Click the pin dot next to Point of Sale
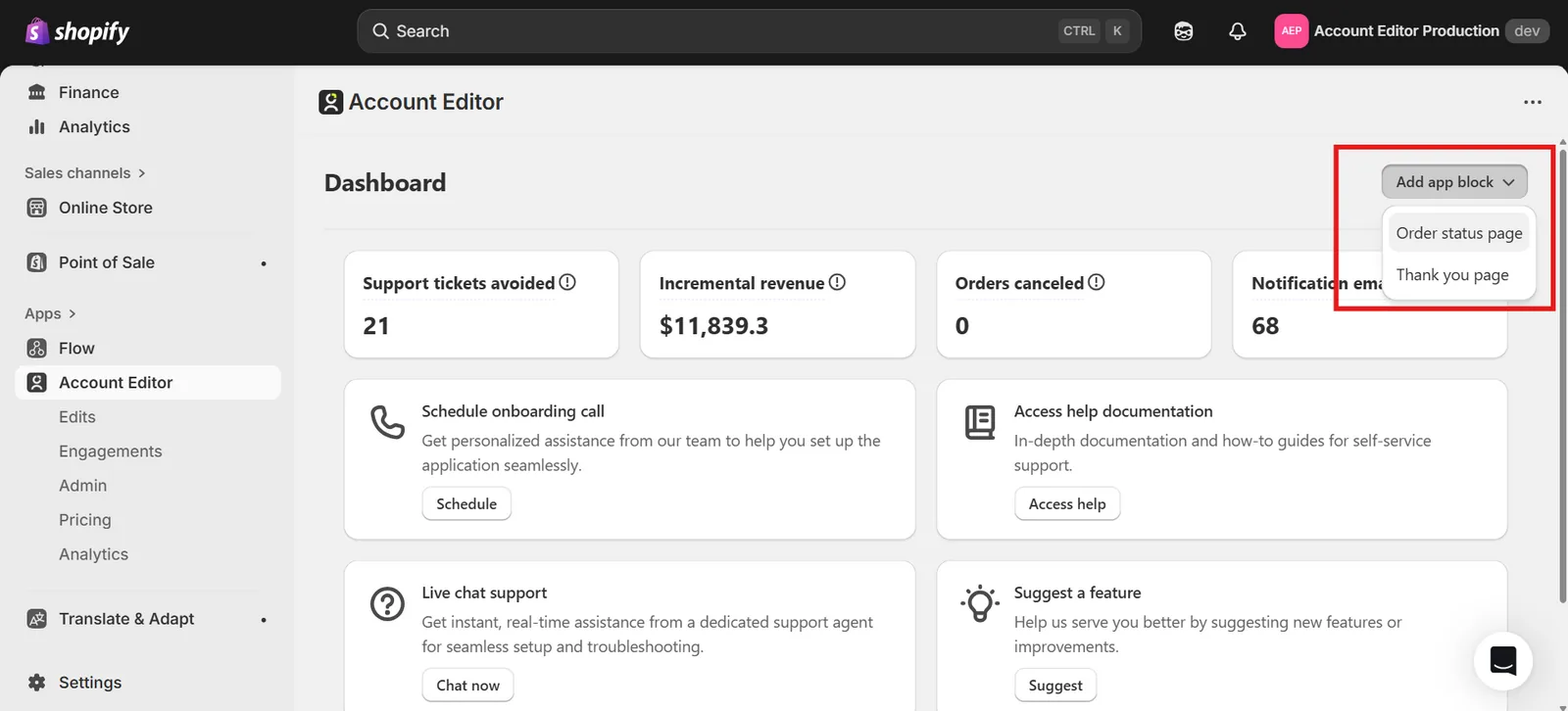Screen dimensions: 1568x711 pos(264,263)
